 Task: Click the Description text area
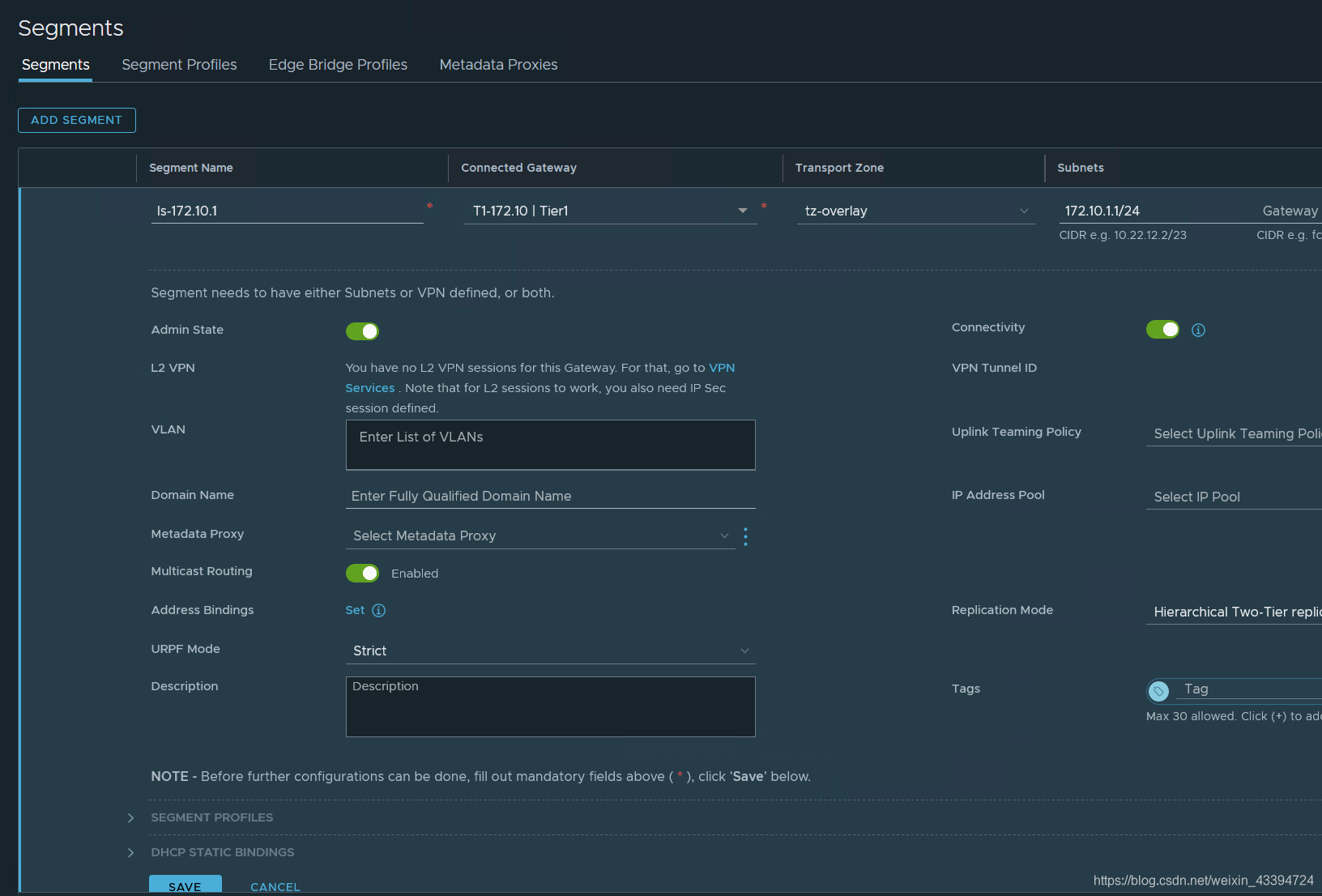[550, 706]
